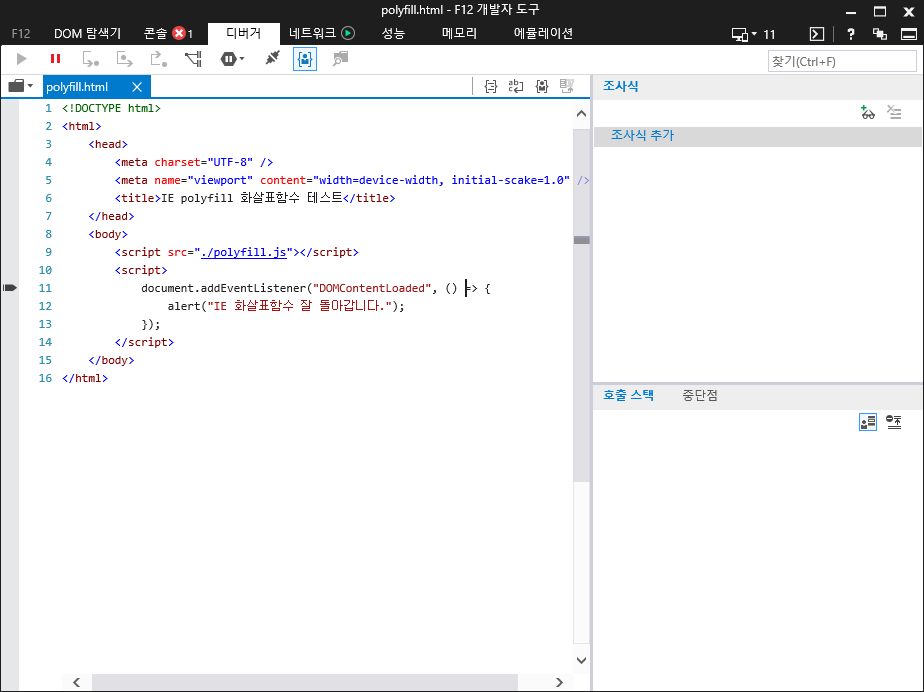Click the Step Into icon

[x=90, y=59]
